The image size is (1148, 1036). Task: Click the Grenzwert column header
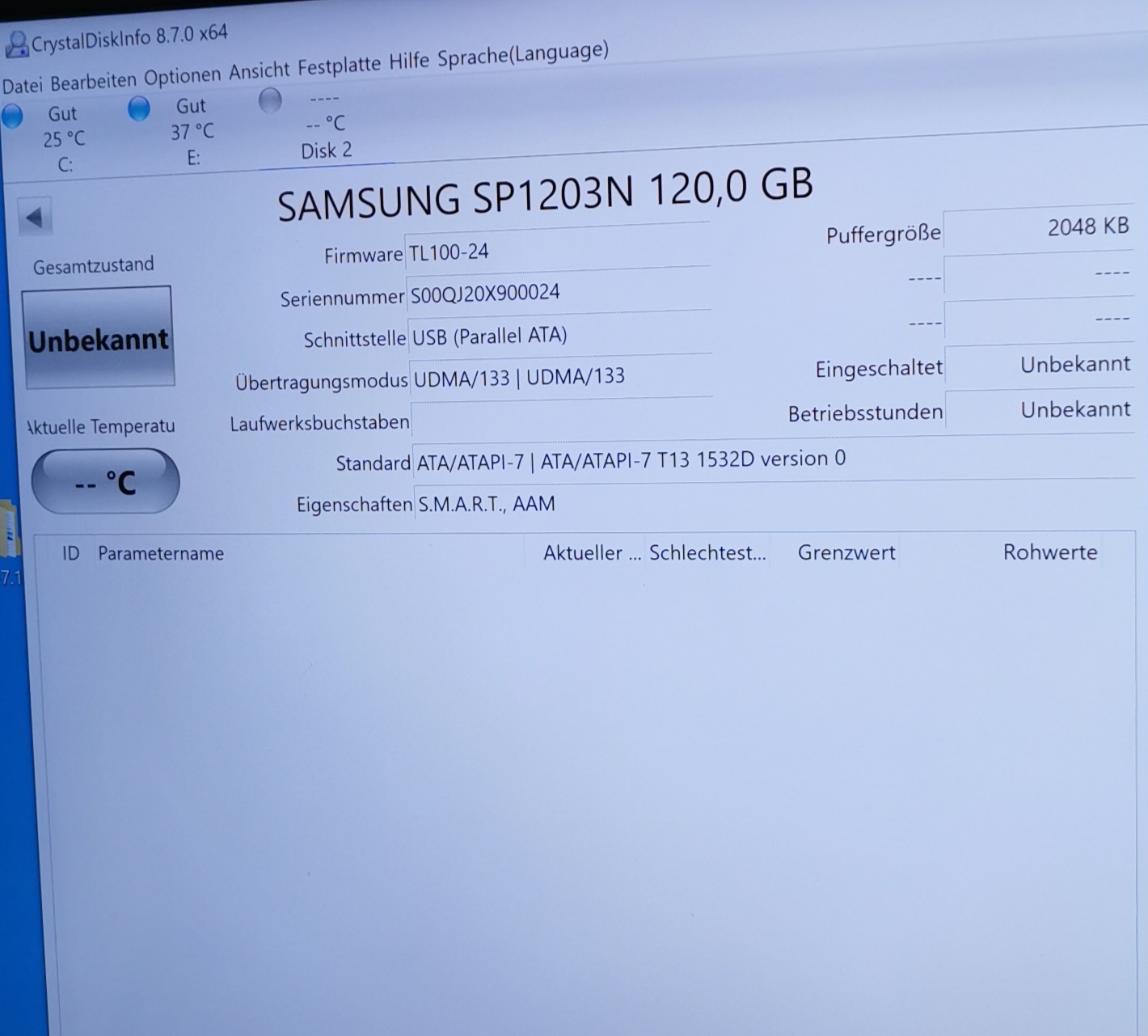(846, 552)
